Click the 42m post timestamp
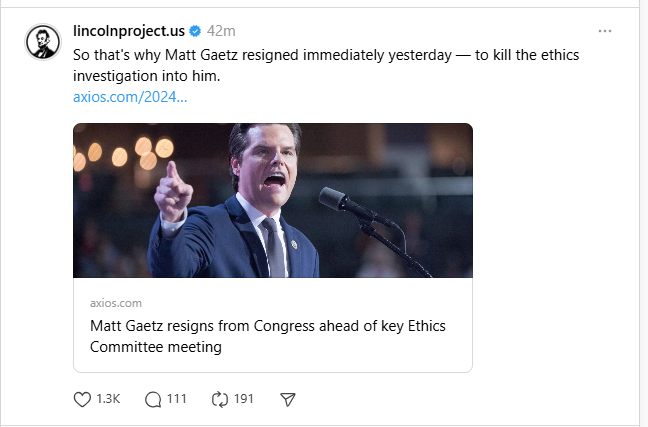The height and width of the screenshot is (427, 648). (x=221, y=31)
